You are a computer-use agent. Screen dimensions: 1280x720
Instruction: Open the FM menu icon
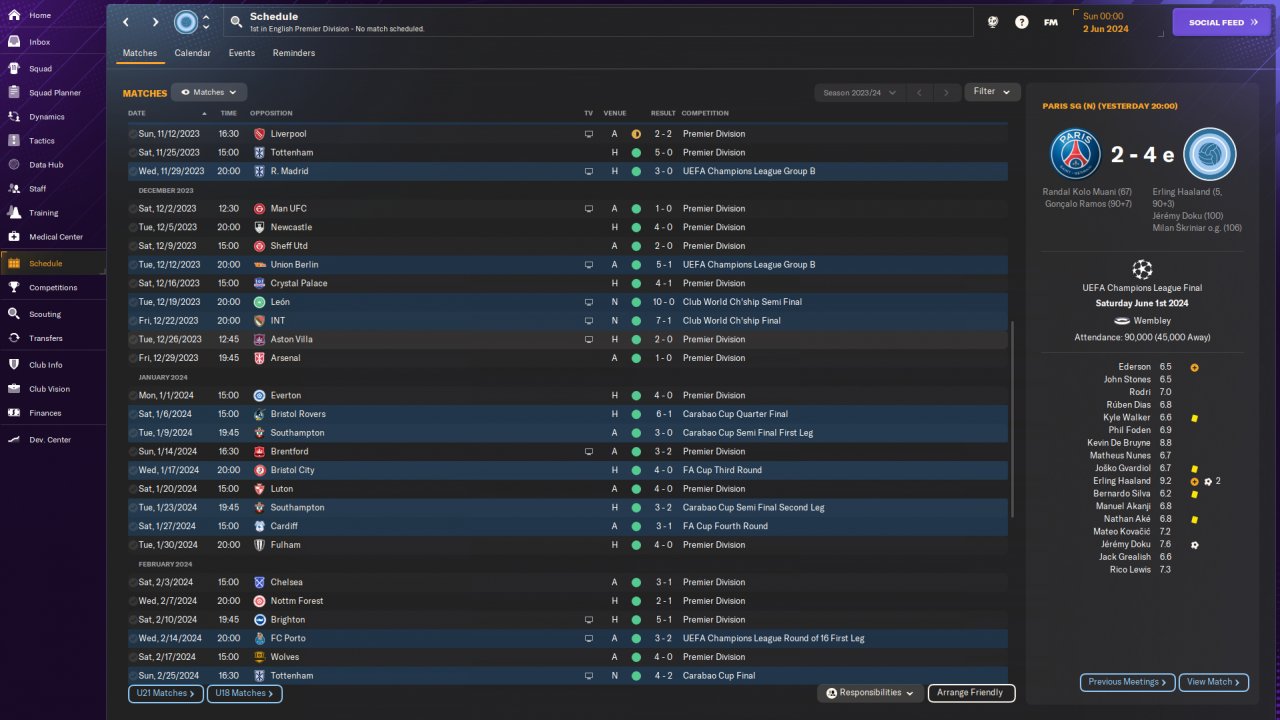(x=1050, y=22)
